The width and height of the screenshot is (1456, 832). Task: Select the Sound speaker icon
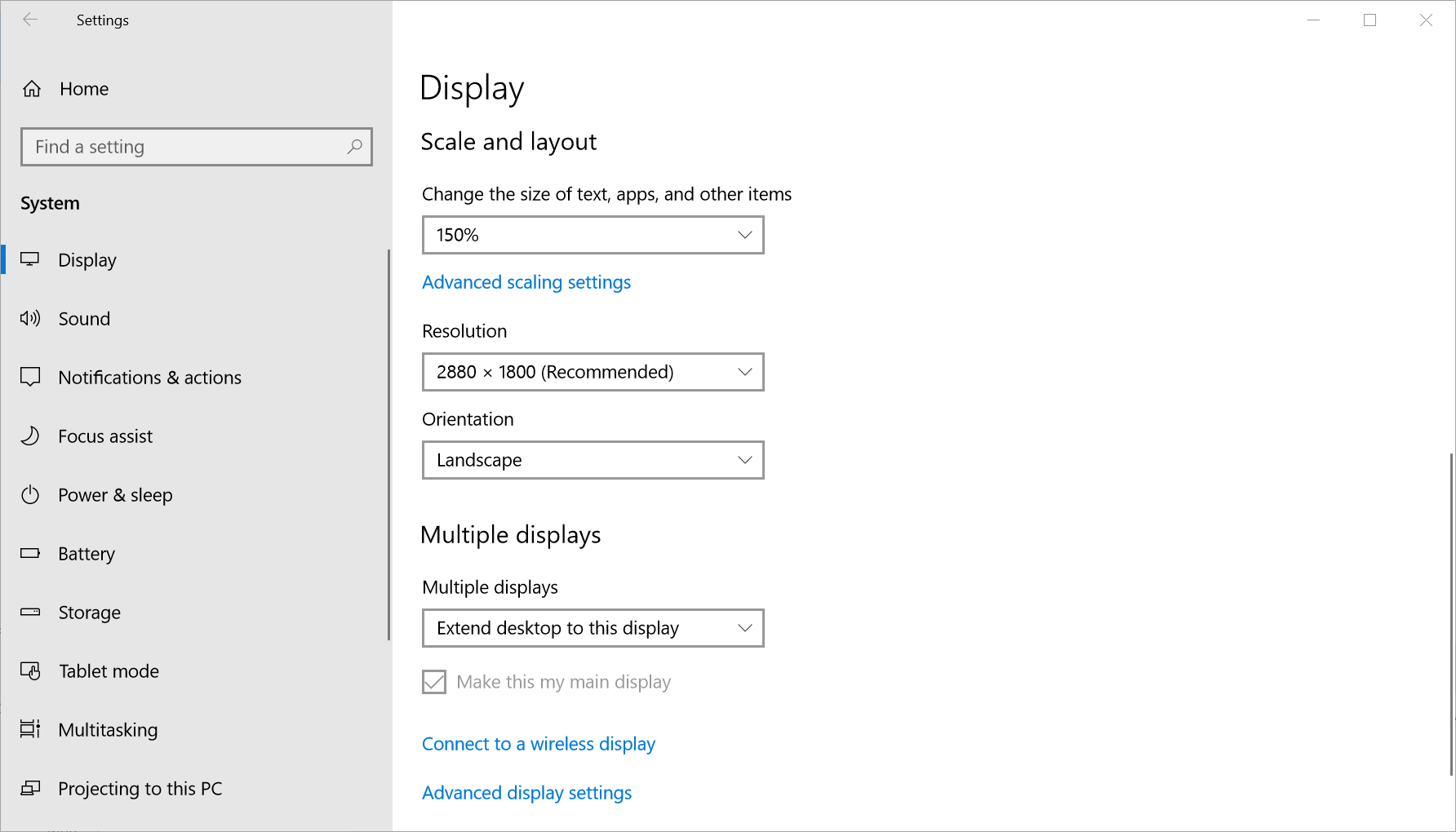pos(30,319)
